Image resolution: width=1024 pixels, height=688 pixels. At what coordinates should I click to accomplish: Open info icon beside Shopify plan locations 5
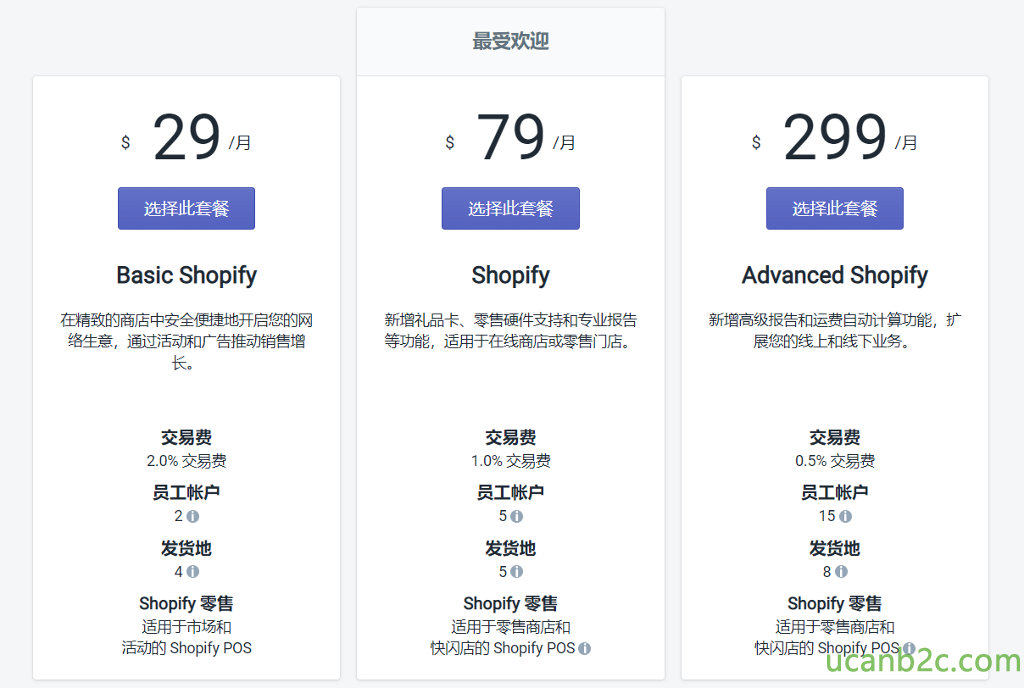pos(517,572)
